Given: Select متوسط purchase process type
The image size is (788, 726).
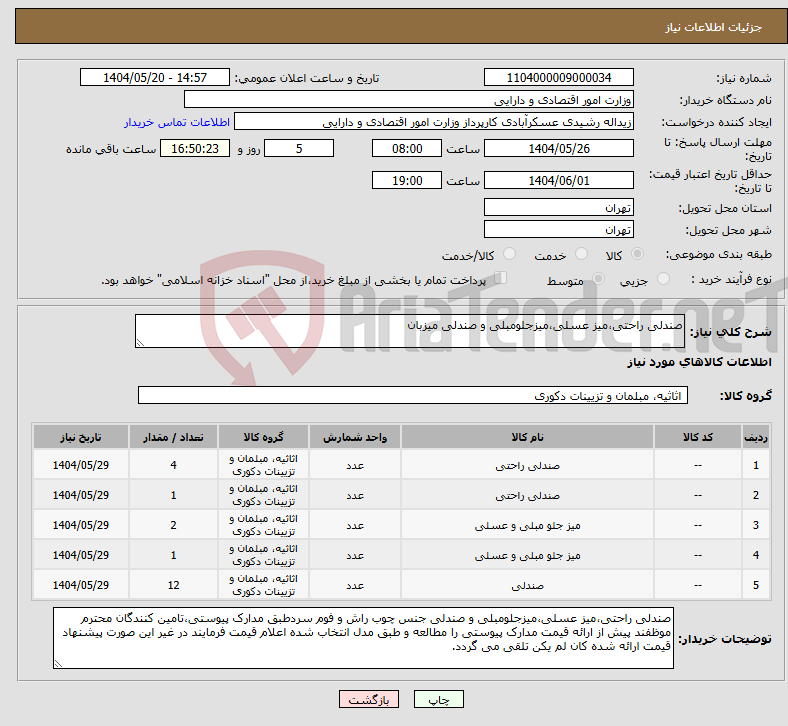Looking at the screenshot, I should (599, 281).
